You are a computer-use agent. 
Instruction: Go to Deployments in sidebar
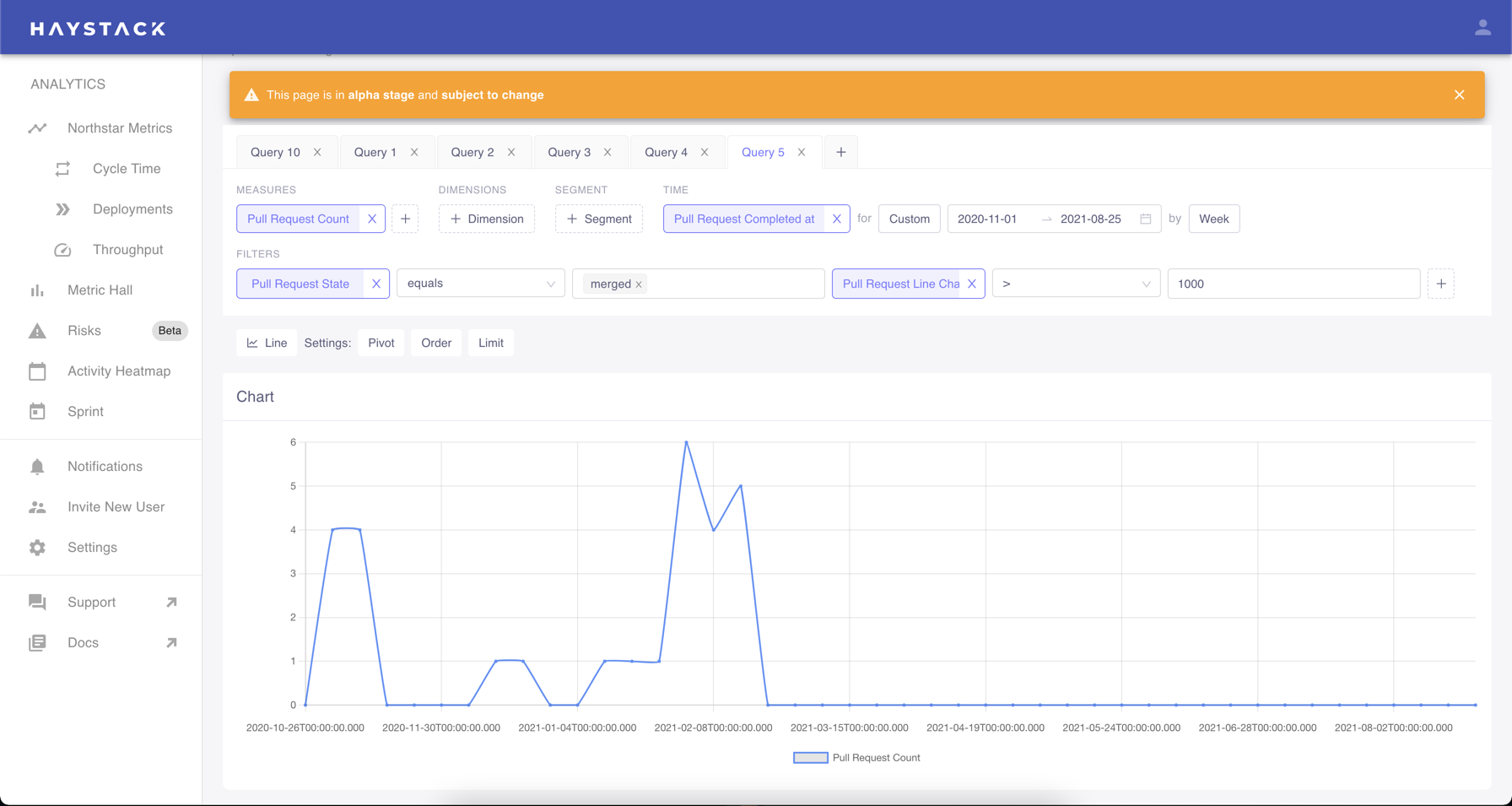click(x=132, y=209)
